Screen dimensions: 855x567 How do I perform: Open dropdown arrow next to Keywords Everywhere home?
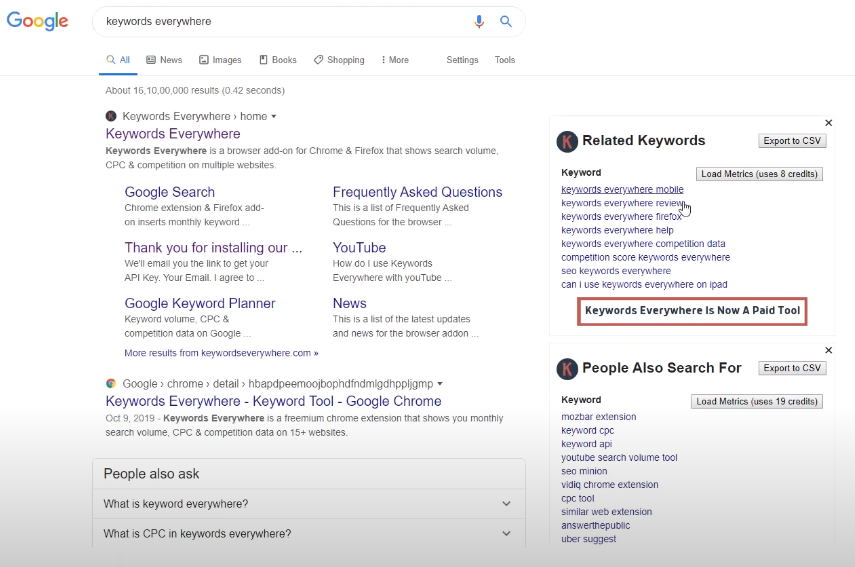(274, 116)
